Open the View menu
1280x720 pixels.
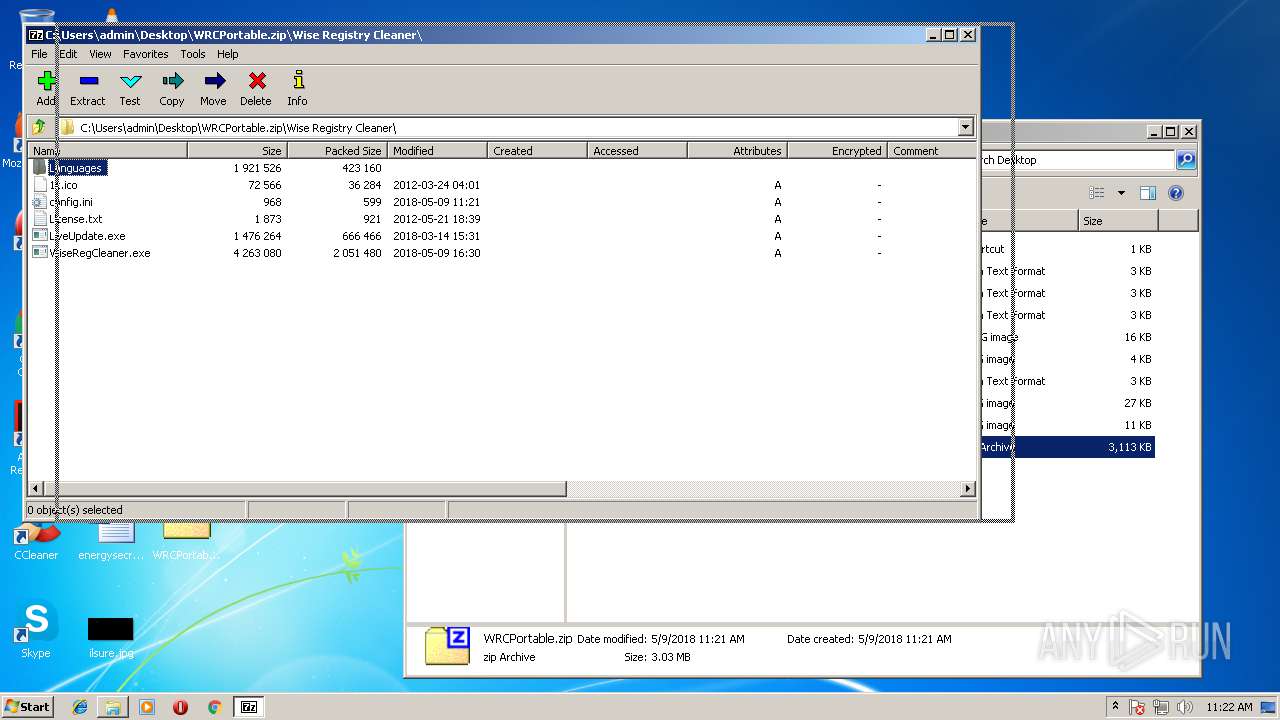coord(100,54)
